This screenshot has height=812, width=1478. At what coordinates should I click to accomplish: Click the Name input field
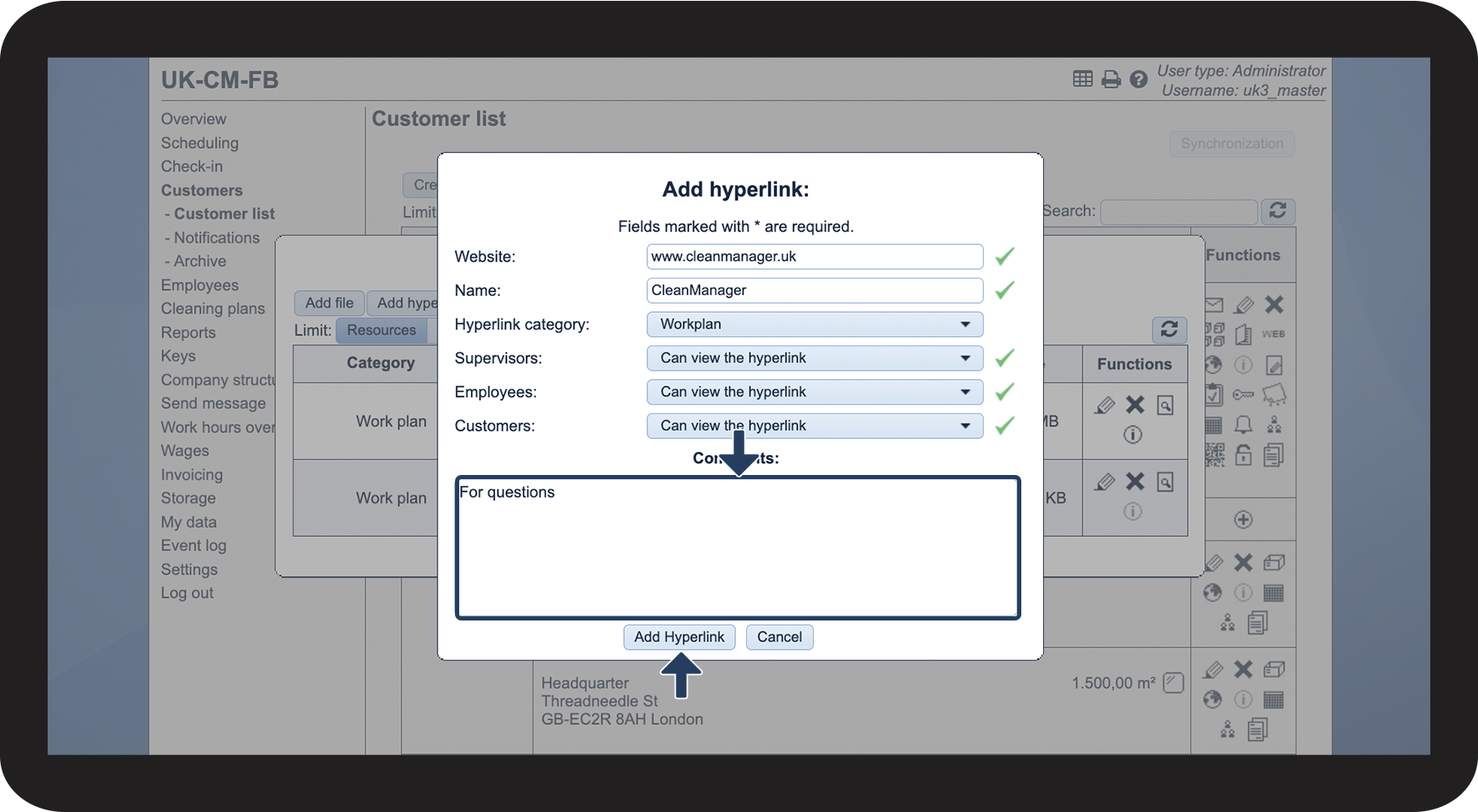(815, 290)
